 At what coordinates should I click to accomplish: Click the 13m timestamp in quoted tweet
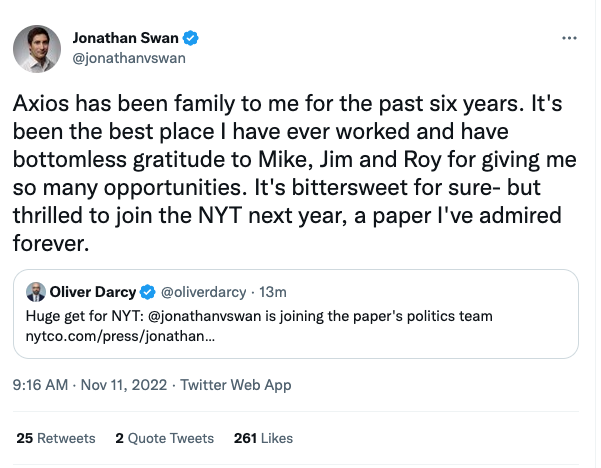coord(273,292)
